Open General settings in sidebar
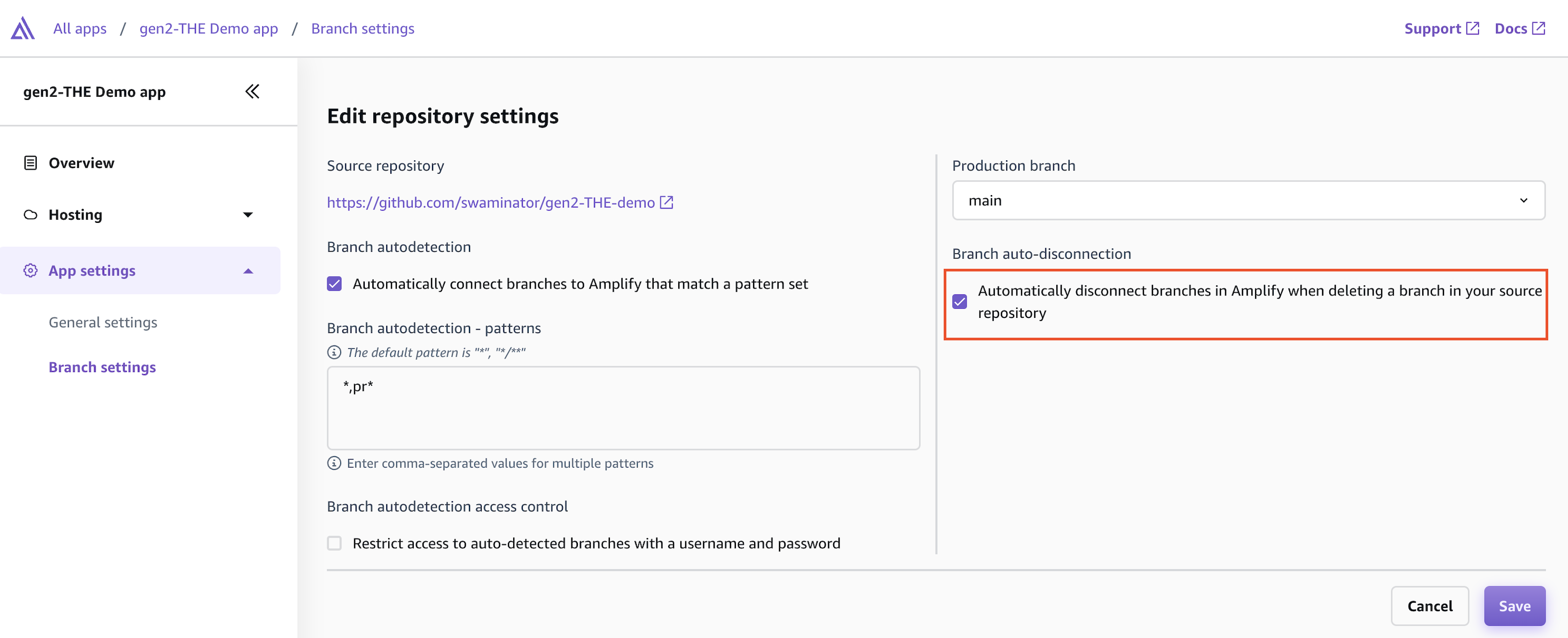The height and width of the screenshot is (638, 1568). [x=103, y=322]
